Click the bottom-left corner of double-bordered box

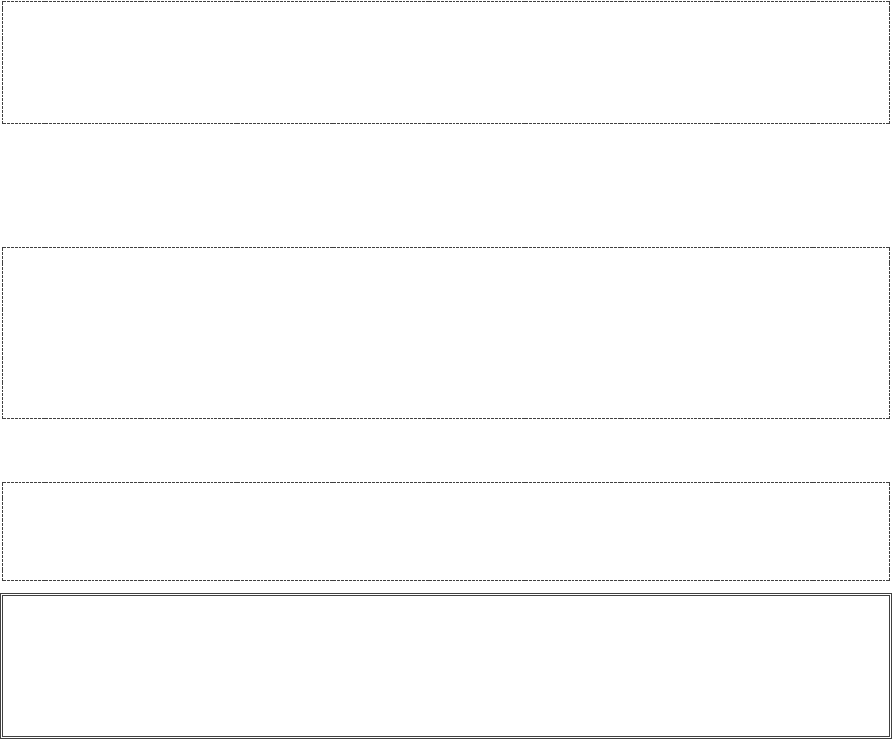coord(2,736)
